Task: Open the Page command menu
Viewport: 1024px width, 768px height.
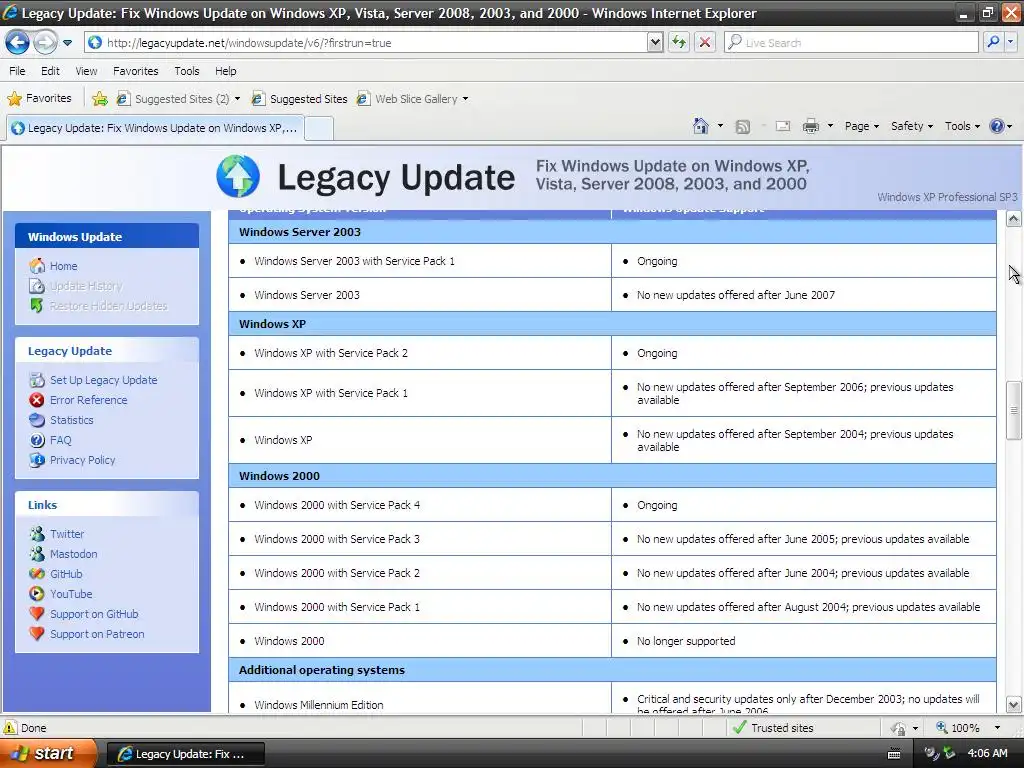Action: coord(861,126)
